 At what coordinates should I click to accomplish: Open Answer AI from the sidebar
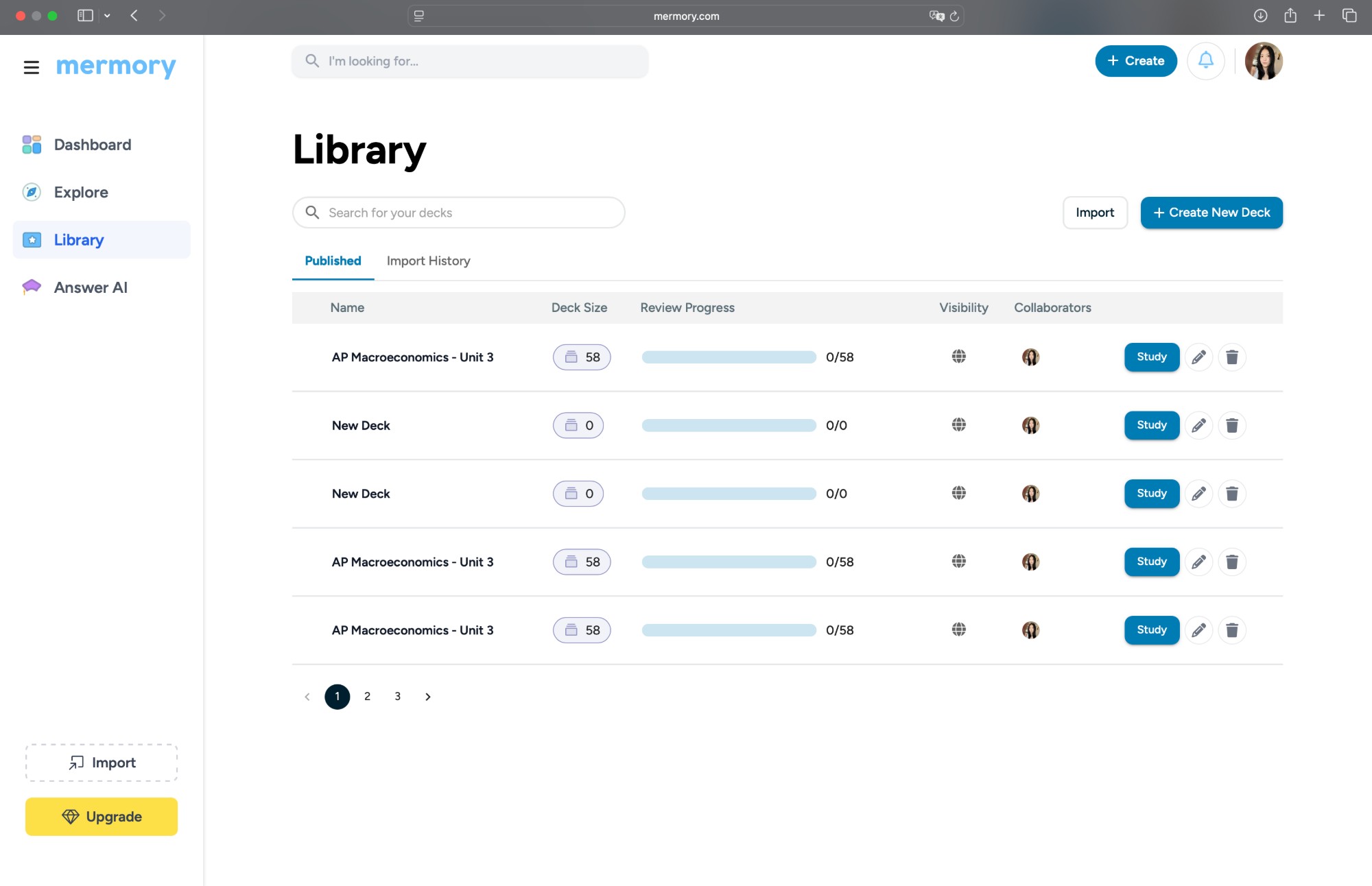tap(91, 287)
